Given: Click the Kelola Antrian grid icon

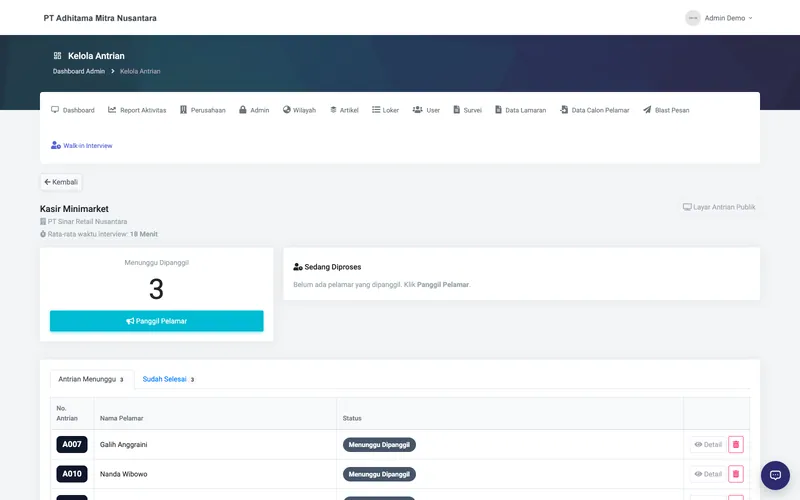Looking at the screenshot, I should pyautogui.click(x=57, y=56).
